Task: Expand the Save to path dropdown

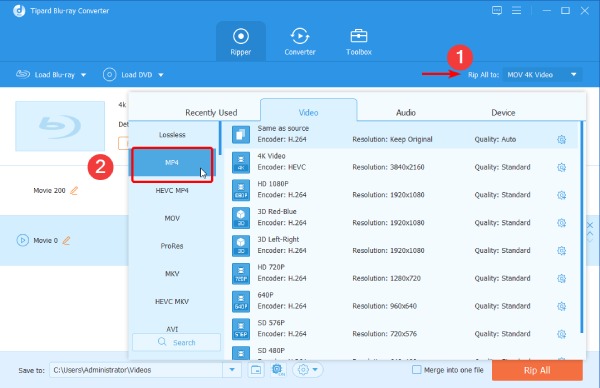Action: [x=232, y=370]
